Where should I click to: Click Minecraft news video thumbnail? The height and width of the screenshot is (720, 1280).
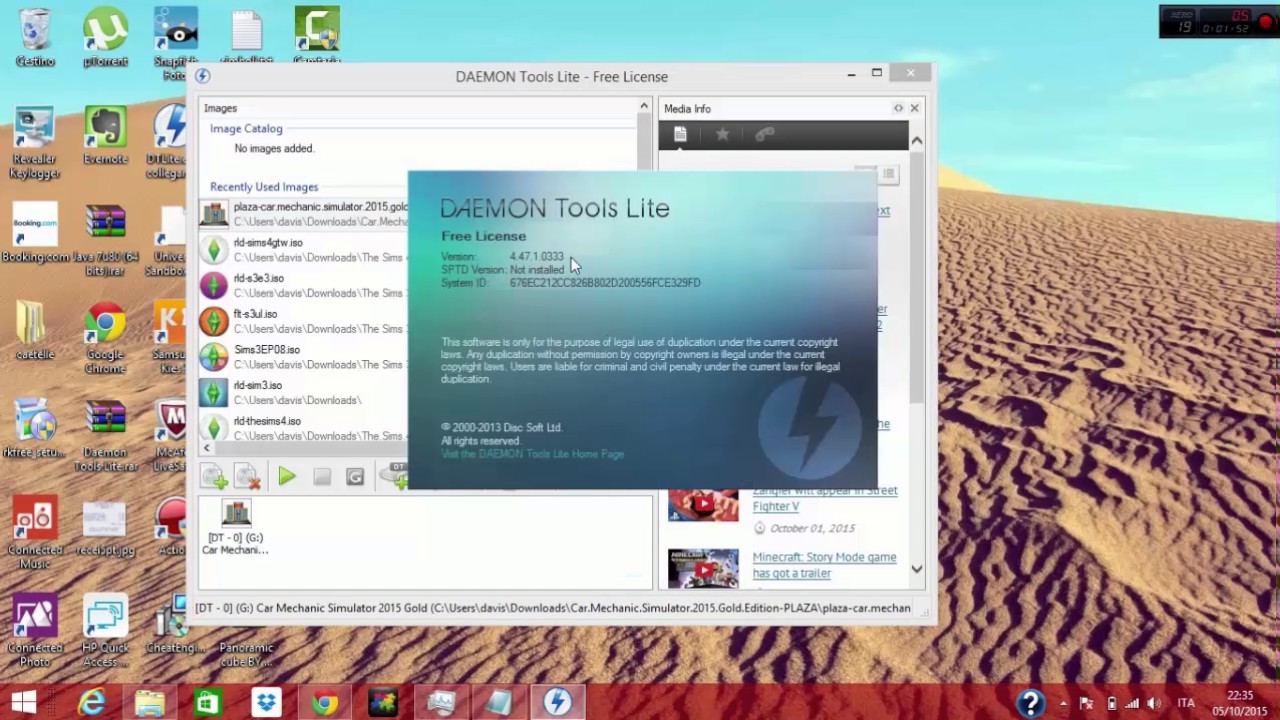(703, 567)
